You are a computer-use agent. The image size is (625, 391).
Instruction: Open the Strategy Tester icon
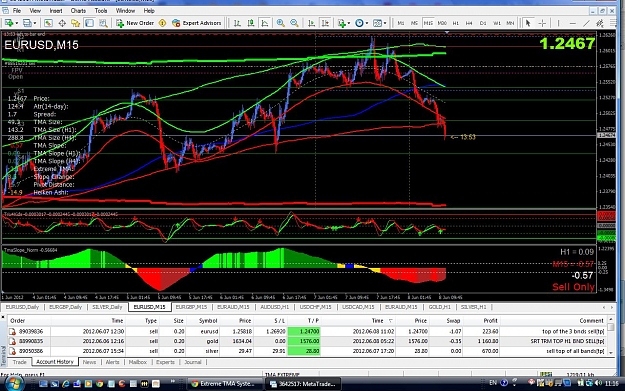(x=103, y=23)
